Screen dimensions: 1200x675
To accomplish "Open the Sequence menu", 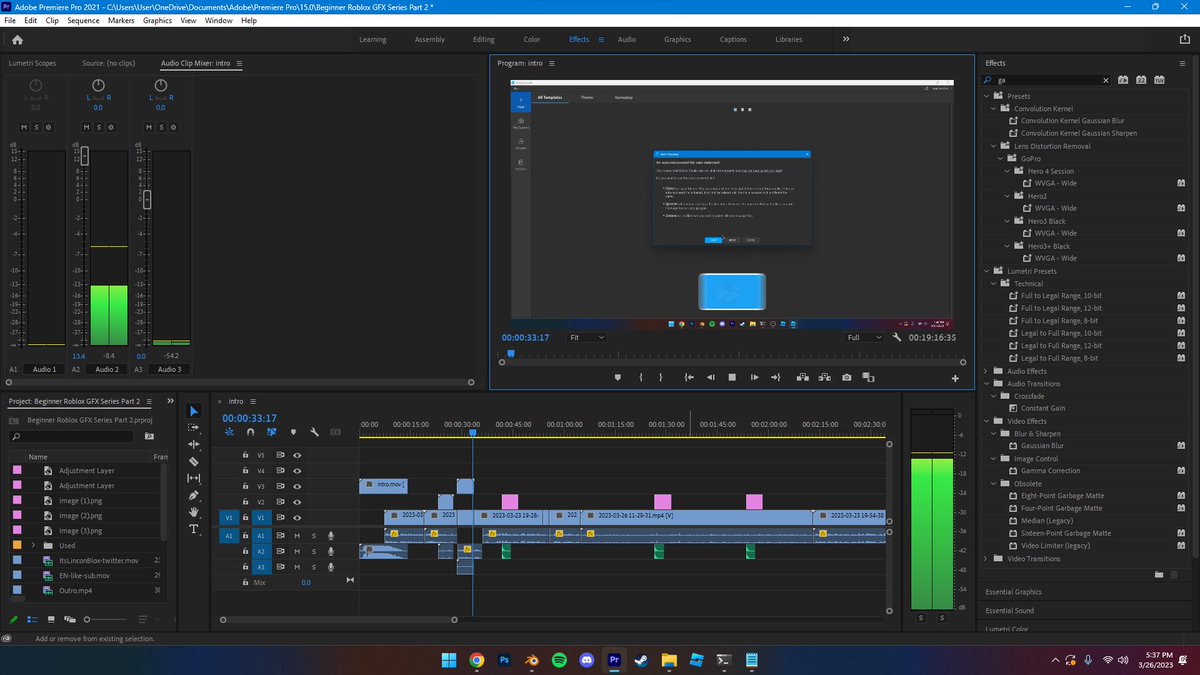I will coord(83,20).
